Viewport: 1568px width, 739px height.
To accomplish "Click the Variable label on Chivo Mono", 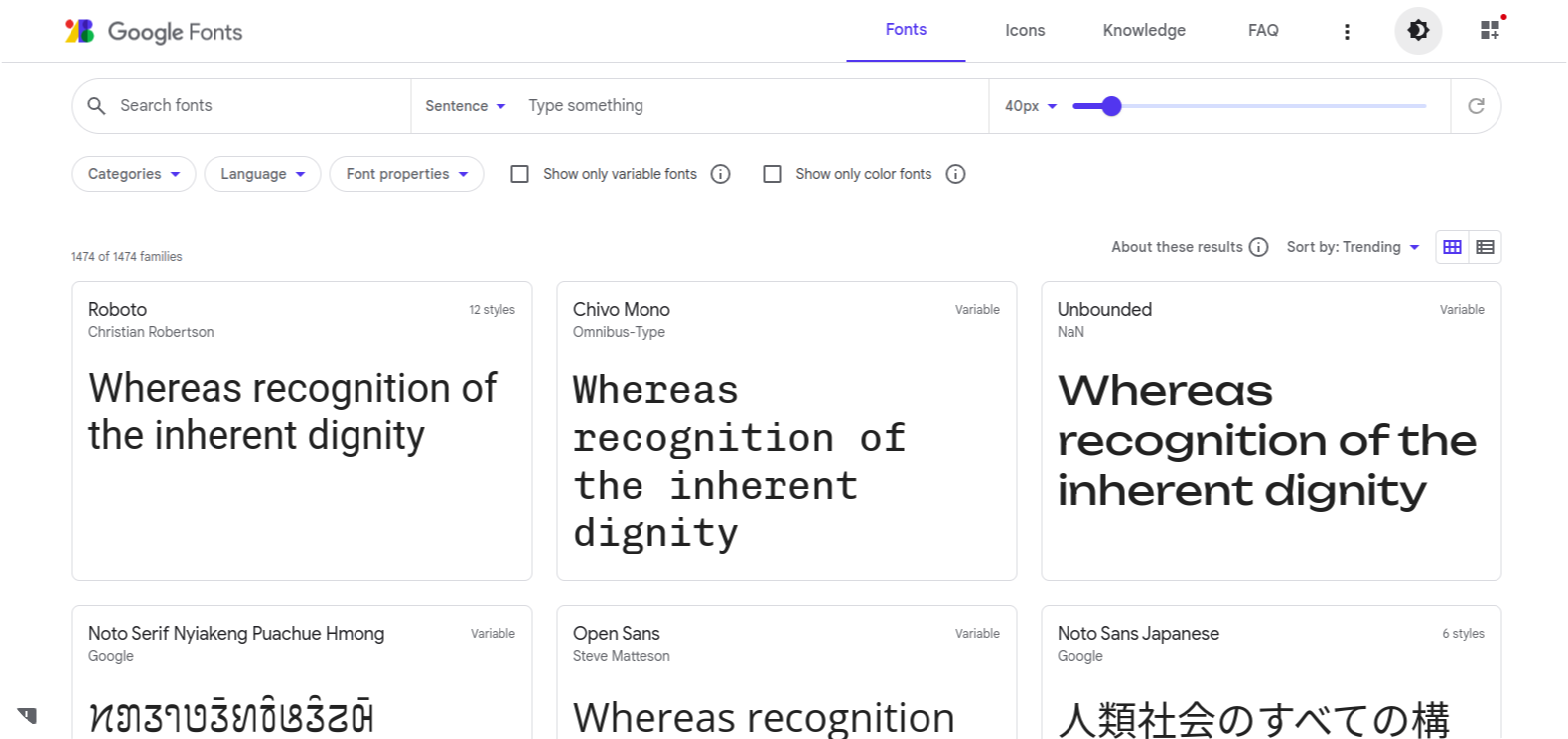I will [x=977, y=310].
